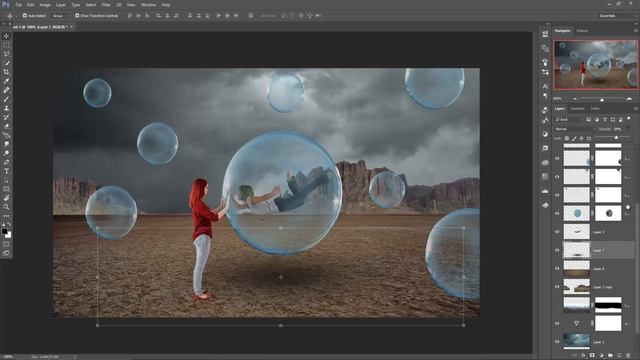Select the Clone Stamp tool
The height and width of the screenshot is (360, 640).
(x=6, y=108)
